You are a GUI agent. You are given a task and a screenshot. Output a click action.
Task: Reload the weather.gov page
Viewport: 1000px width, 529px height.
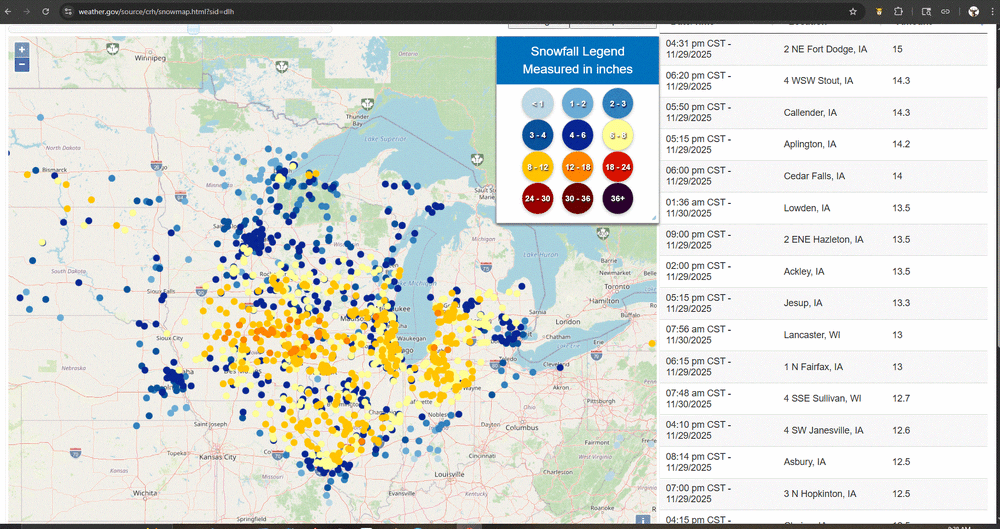[44, 11]
